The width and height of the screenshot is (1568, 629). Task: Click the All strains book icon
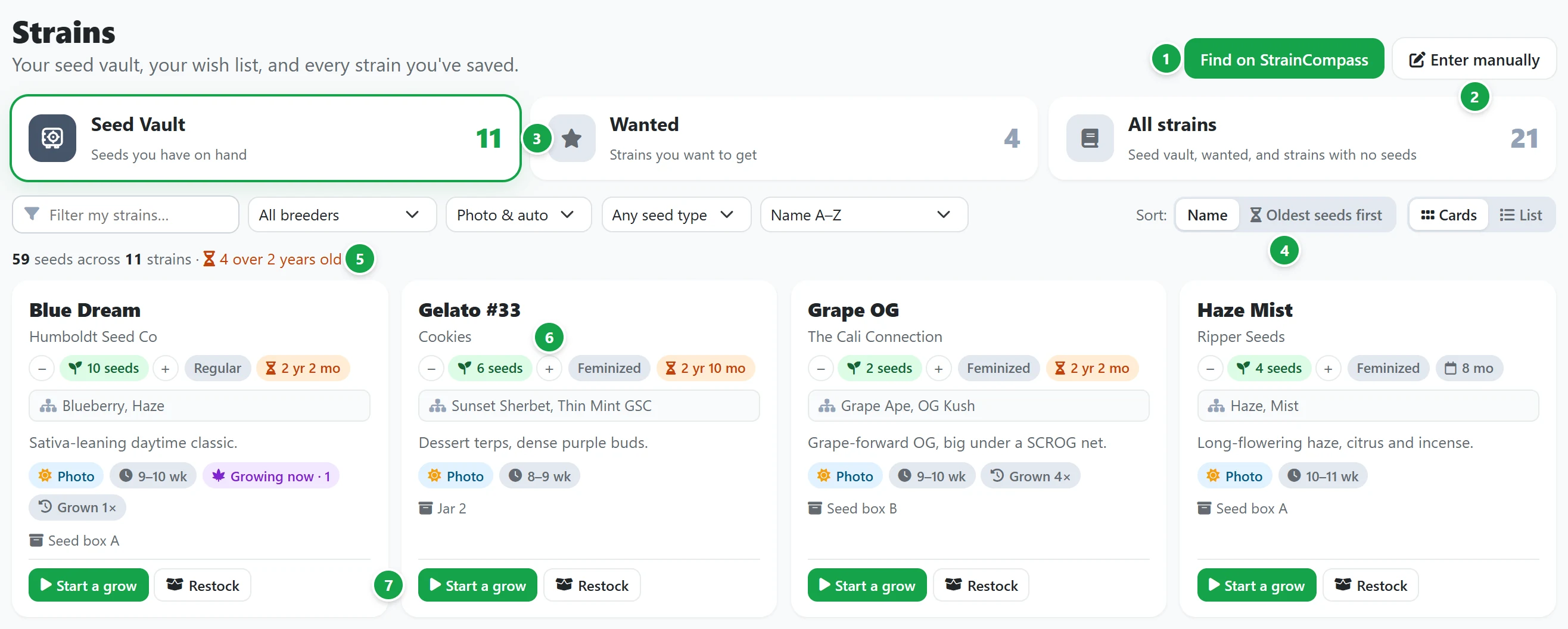coord(1090,138)
